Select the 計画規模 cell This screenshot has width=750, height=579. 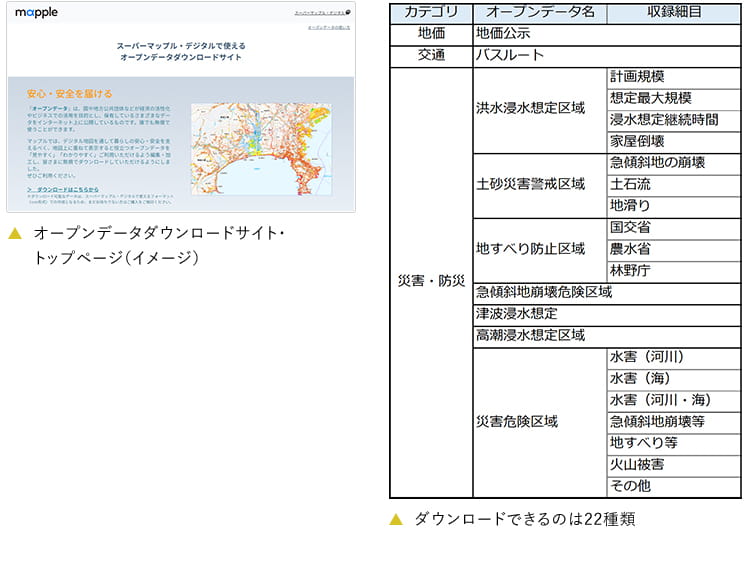(x=674, y=78)
